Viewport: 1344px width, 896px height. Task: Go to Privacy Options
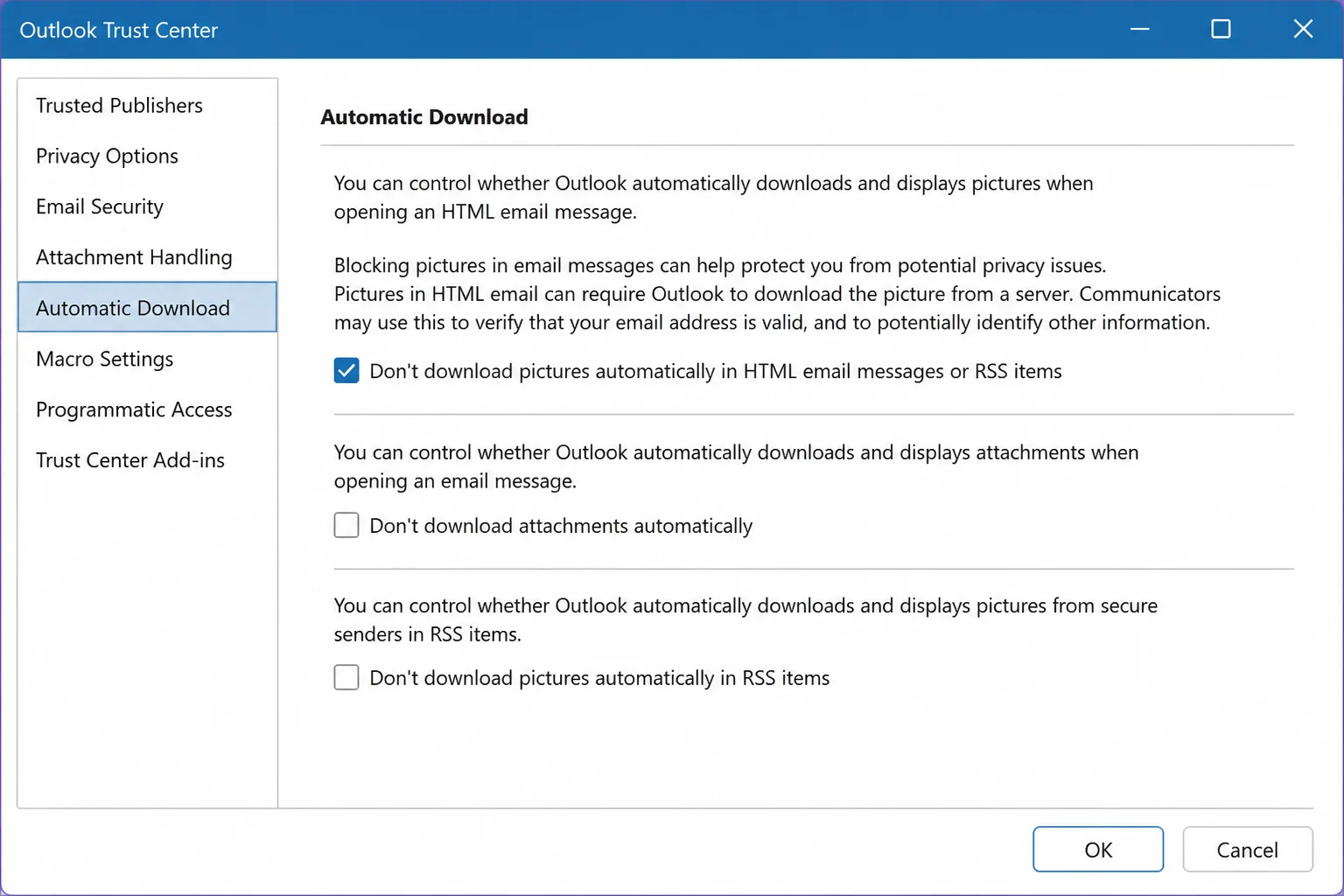(147, 156)
